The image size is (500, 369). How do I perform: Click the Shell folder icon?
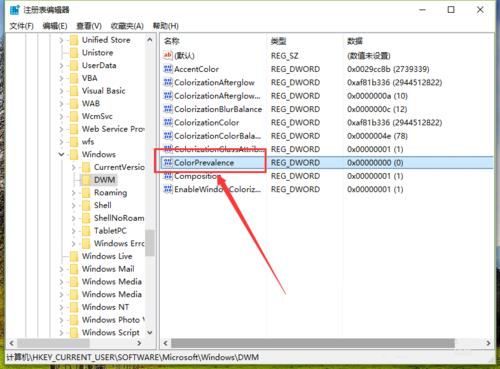click(86, 205)
